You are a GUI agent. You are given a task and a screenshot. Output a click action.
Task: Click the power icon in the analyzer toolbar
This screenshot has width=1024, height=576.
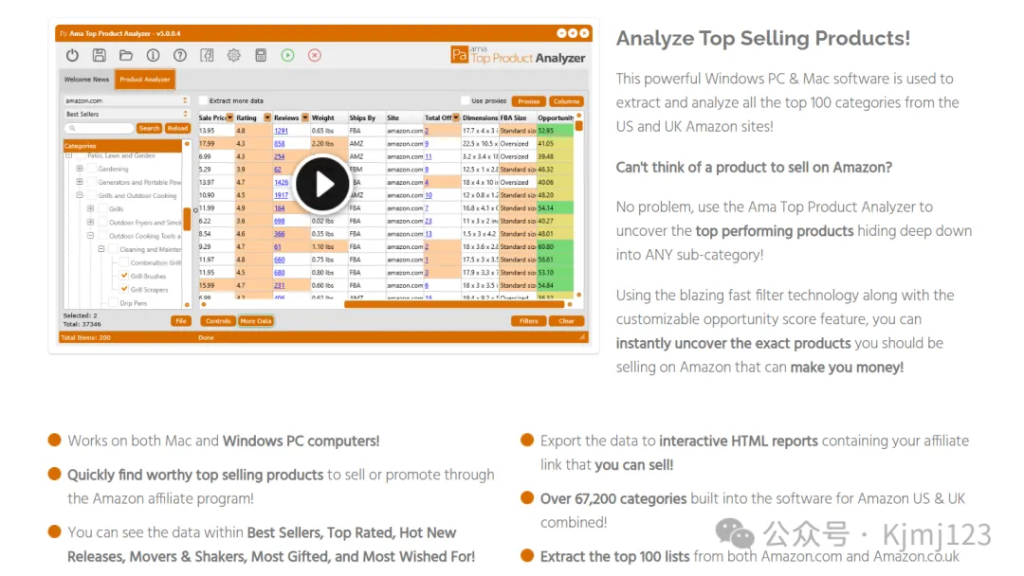click(72, 56)
